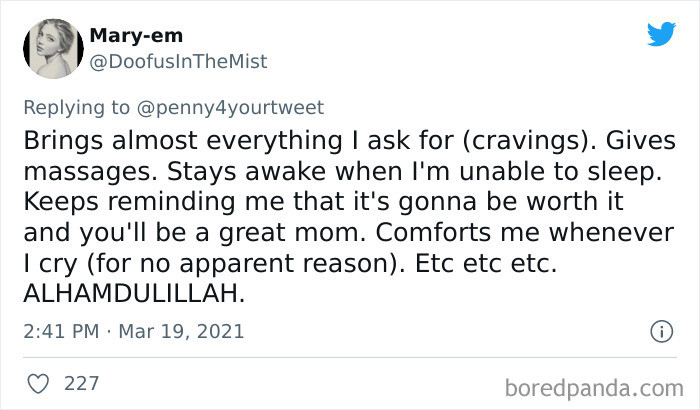View the 227 likes count
This screenshot has width=700, height=410.
(x=81, y=384)
